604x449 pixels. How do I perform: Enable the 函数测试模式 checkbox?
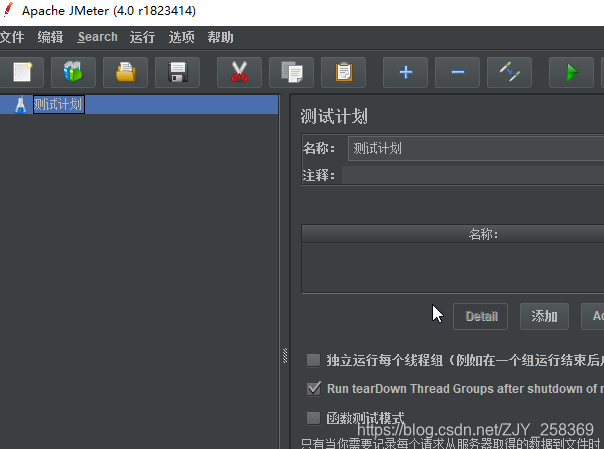pos(313,418)
